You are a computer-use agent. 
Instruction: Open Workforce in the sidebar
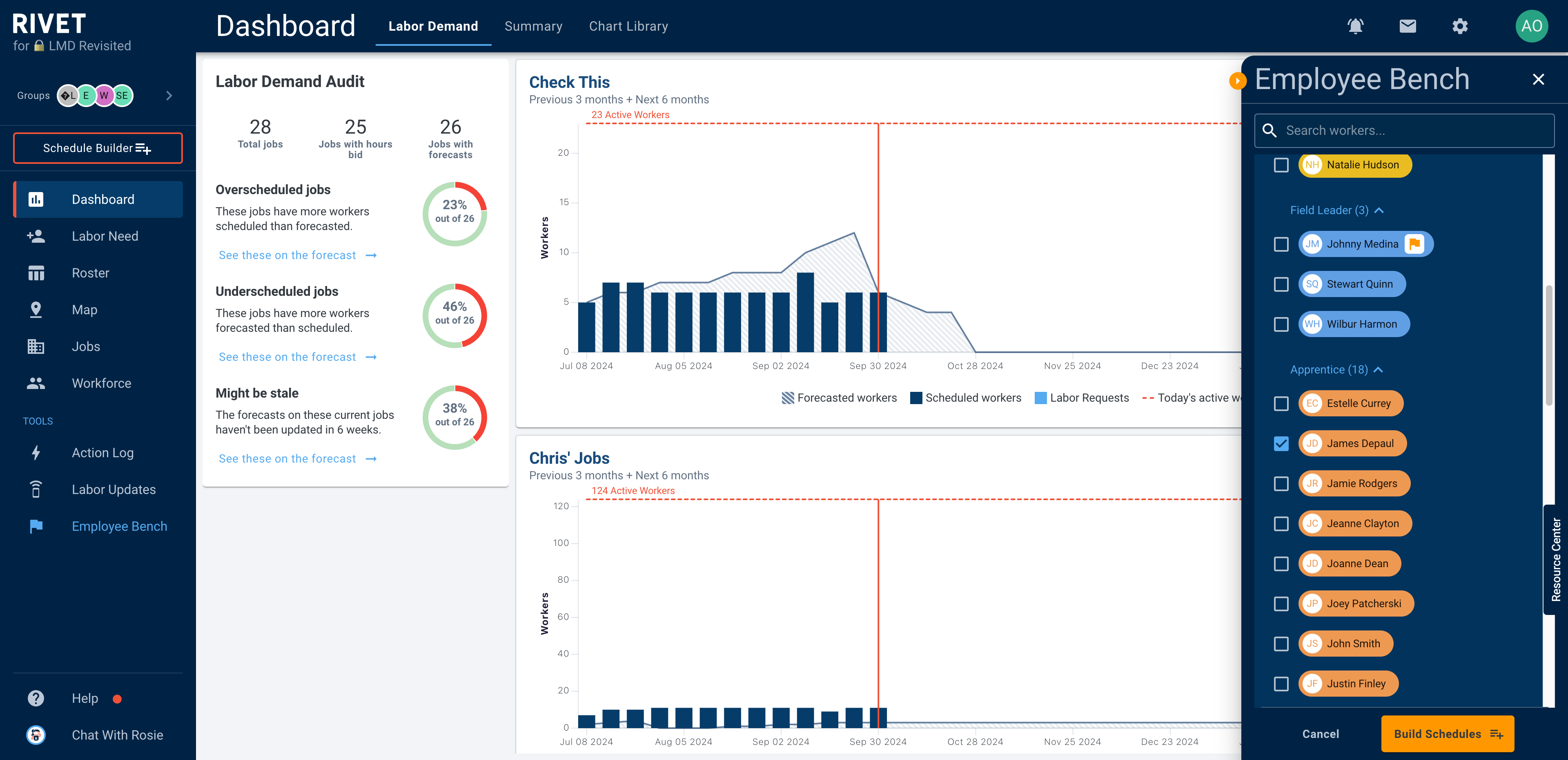(x=98, y=383)
